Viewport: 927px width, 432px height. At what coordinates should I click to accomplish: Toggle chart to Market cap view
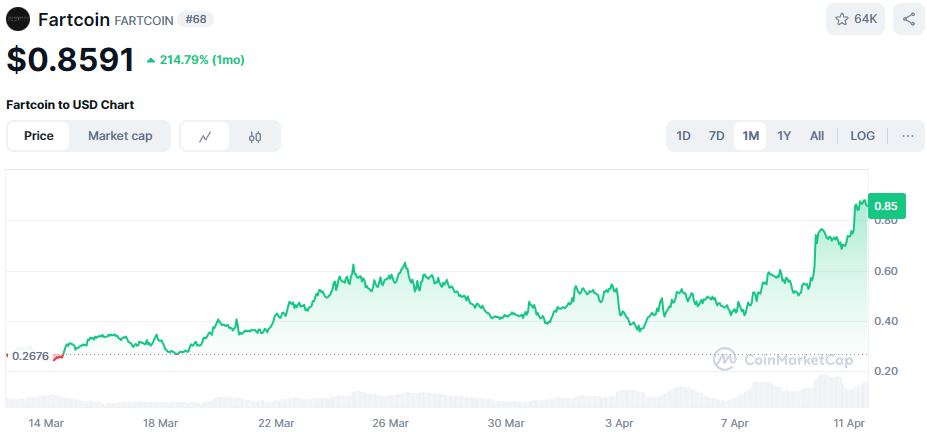pos(120,136)
